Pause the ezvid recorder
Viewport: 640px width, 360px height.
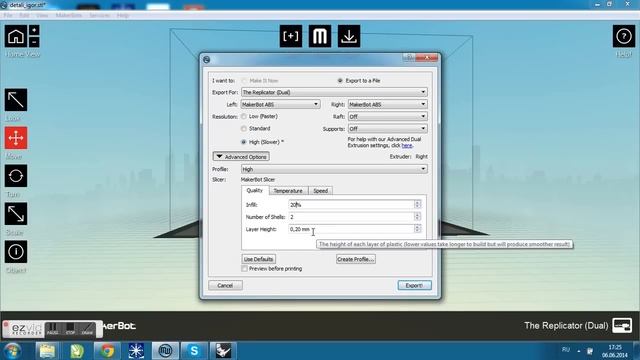point(52,329)
